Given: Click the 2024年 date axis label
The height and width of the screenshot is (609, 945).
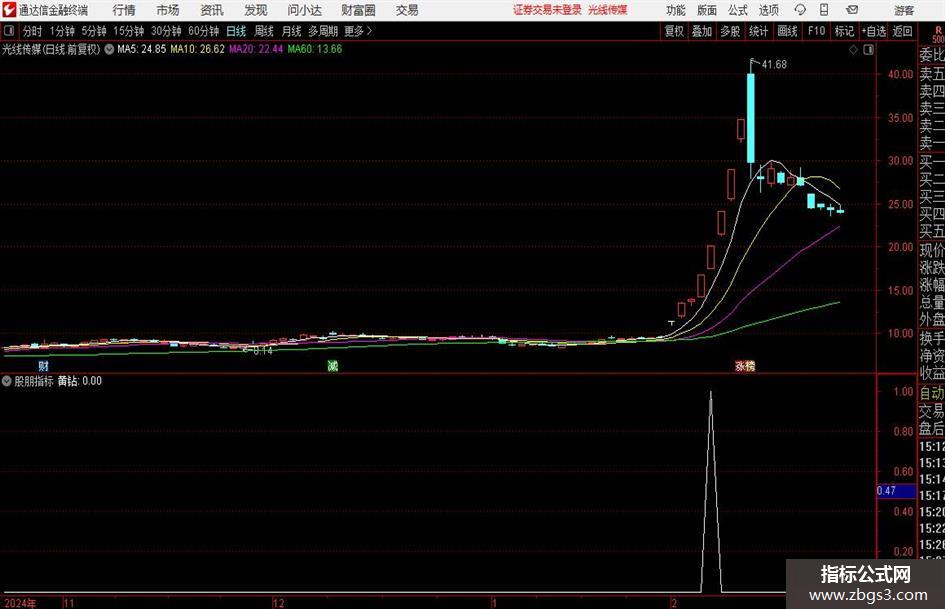Looking at the screenshot, I should tap(20, 603).
